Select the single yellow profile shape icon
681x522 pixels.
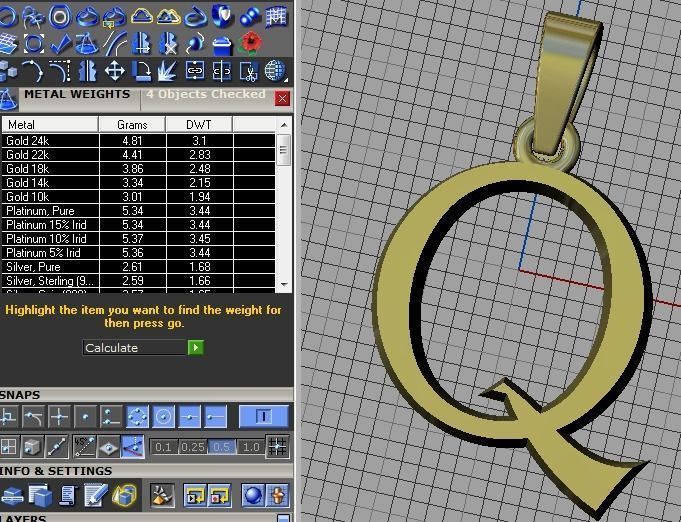point(141,17)
